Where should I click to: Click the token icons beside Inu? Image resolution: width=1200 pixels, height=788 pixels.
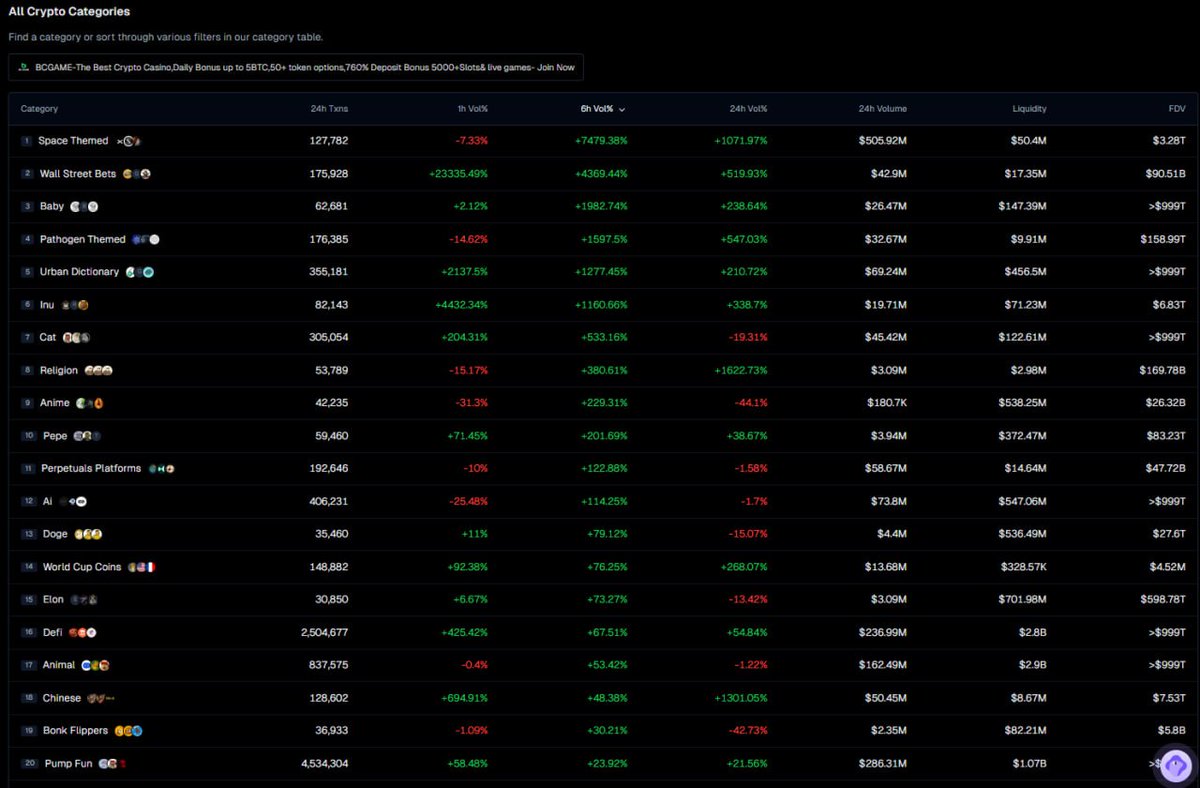pos(76,305)
